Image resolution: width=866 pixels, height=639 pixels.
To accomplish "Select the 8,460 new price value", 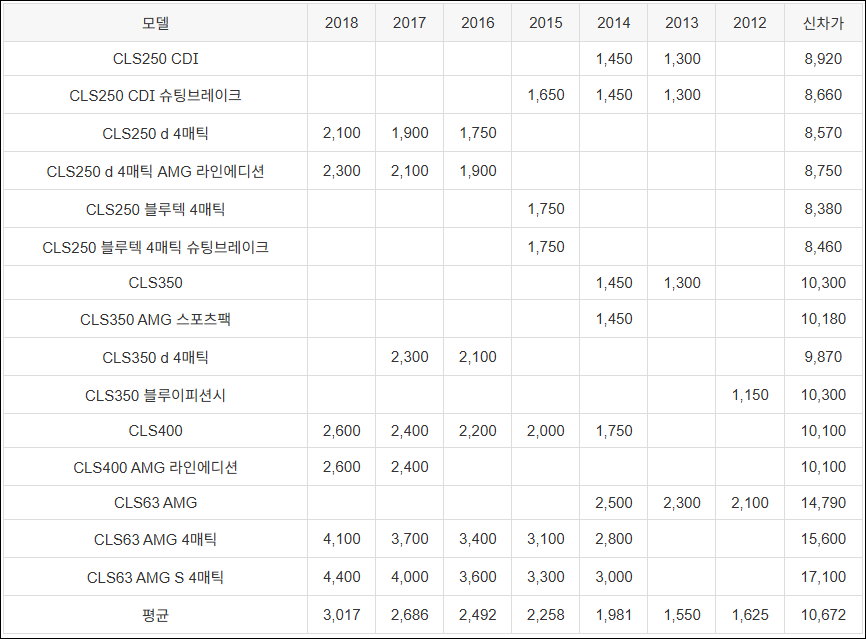I will 823,247.
